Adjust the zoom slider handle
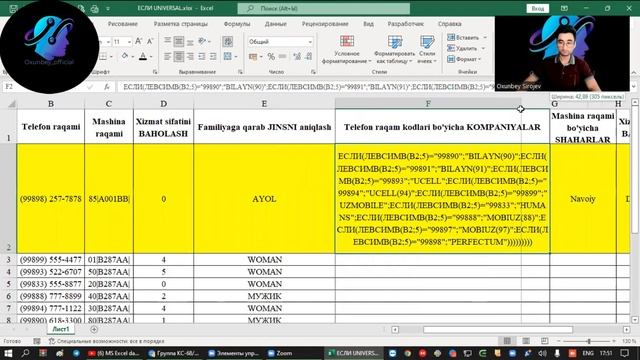 (589, 341)
